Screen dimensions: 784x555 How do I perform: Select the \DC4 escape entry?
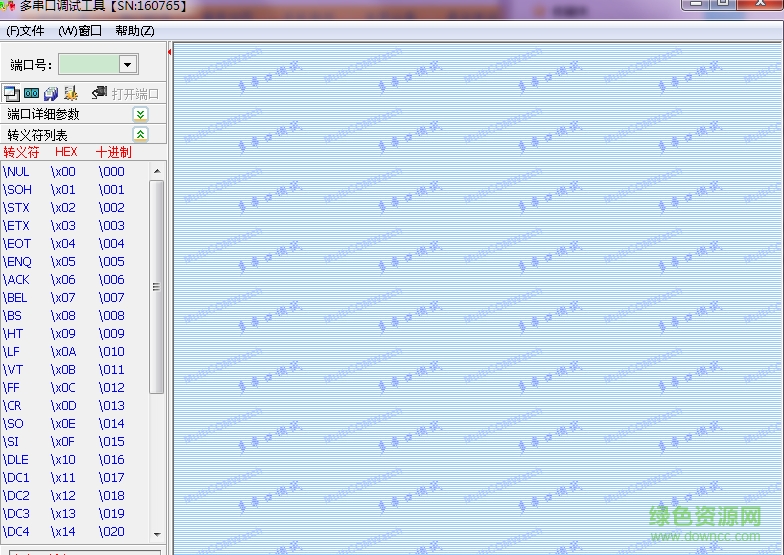pos(16,532)
